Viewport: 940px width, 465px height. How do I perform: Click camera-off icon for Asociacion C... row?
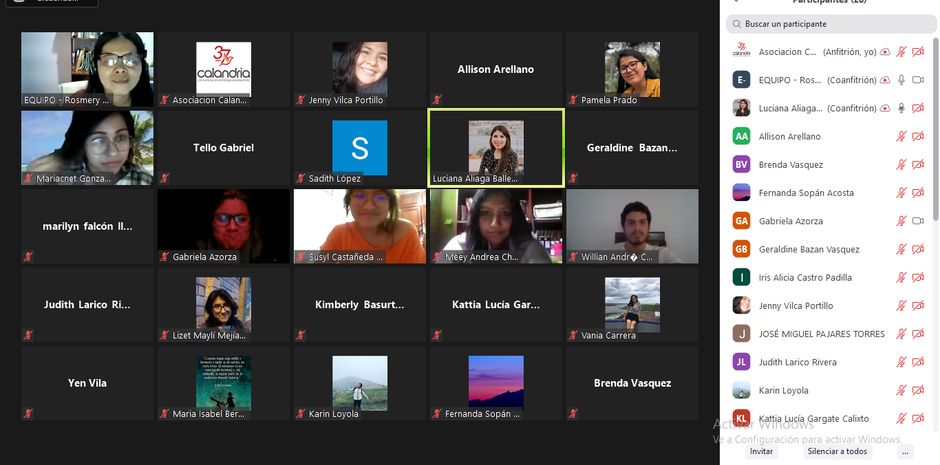(918, 52)
